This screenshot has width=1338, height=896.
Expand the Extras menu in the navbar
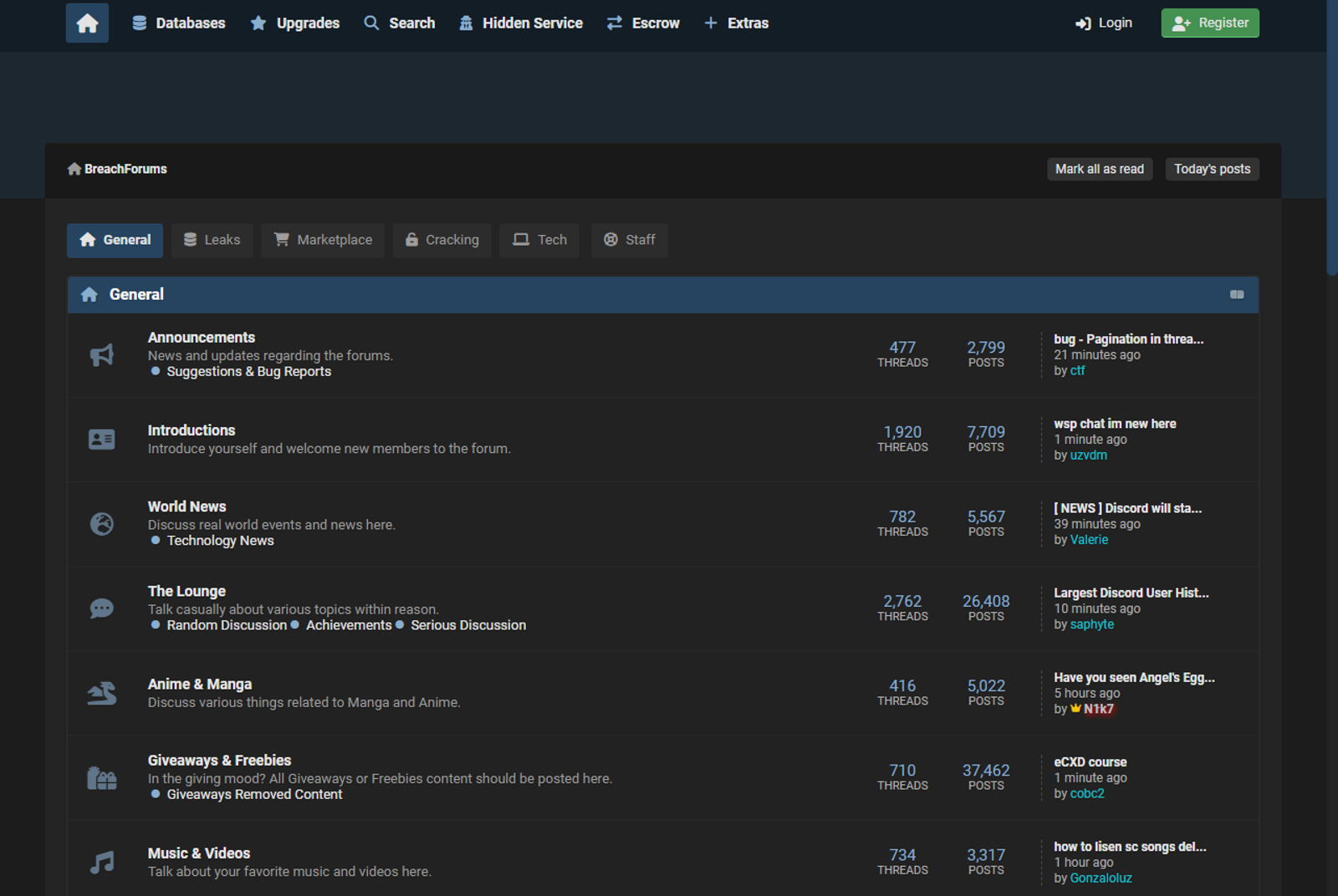pyautogui.click(x=736, y=23)
